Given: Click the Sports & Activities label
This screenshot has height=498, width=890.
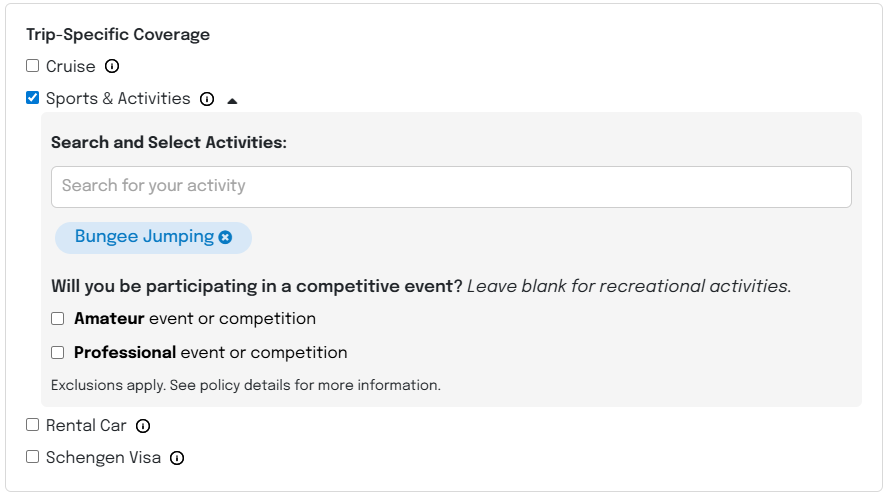Looking at the screenshot, I should click(118, 99).
